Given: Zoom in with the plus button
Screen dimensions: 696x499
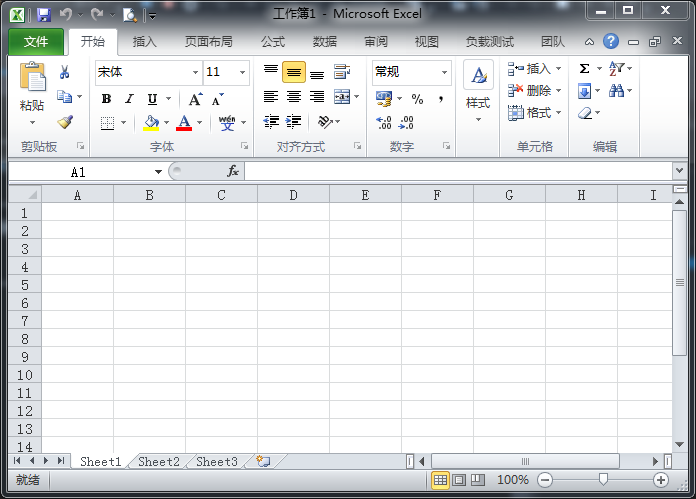Looking at the screenshot, I should pyautogui.click(x=661, y=480).
